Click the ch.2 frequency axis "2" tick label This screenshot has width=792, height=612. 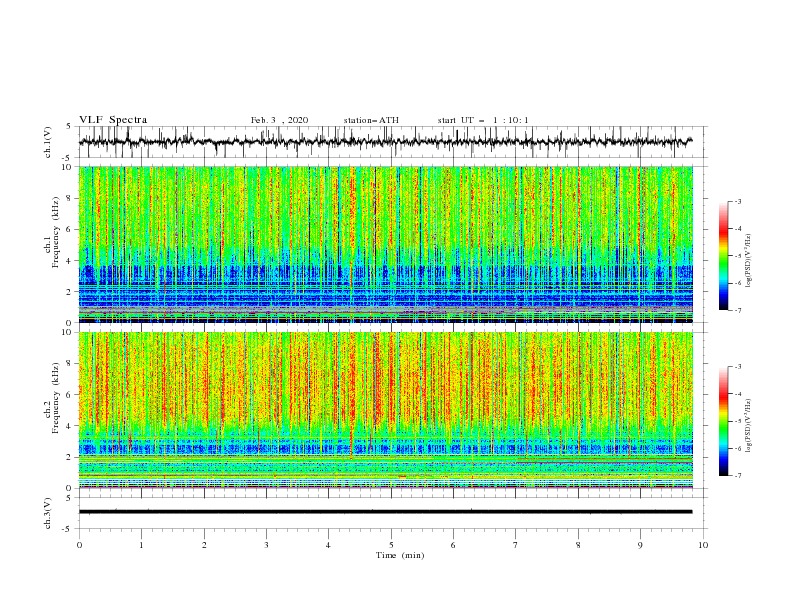(70, 457)
